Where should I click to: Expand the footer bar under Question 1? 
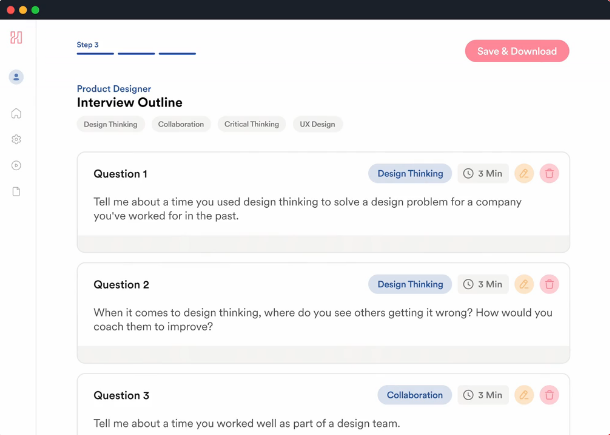click(x=323, y=244)
